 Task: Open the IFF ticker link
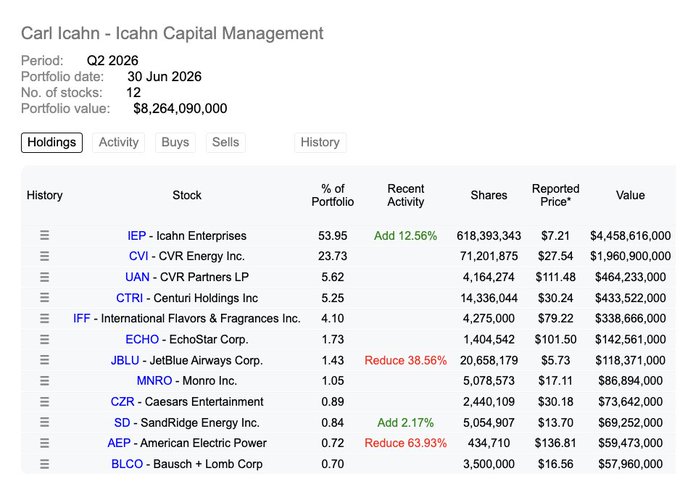click(82, 319)
